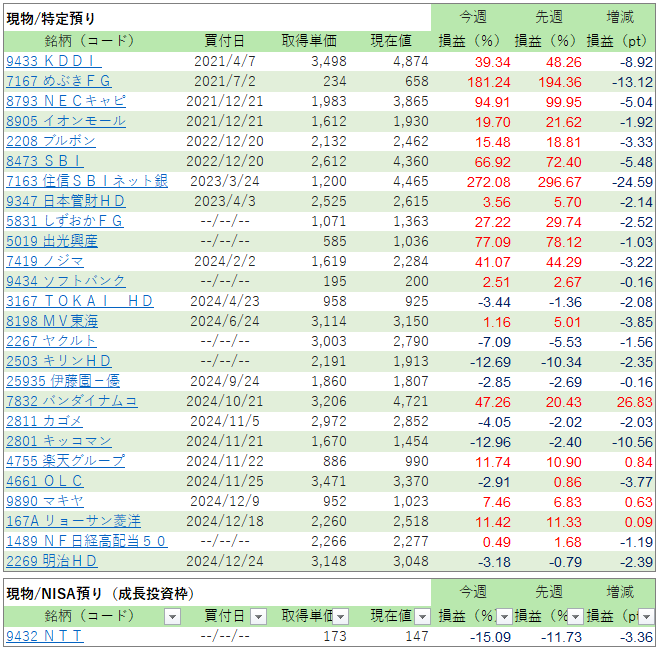Viewport: 658px width, 648px height.
Task: Open the 銘柄(コード) filter dropdown in NISA table
Action: (172, 617)
